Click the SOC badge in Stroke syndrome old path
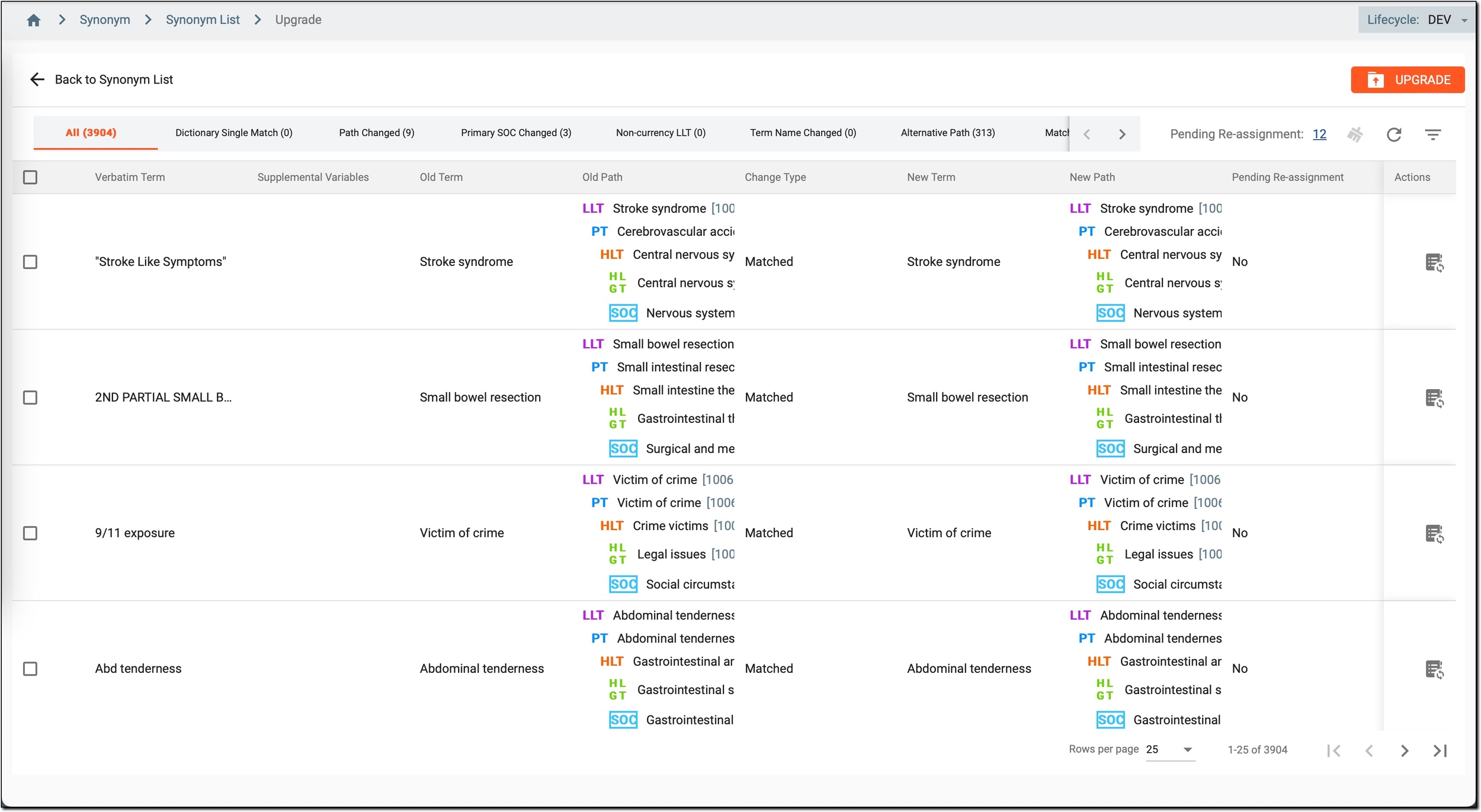 click(x=623, y=313)
